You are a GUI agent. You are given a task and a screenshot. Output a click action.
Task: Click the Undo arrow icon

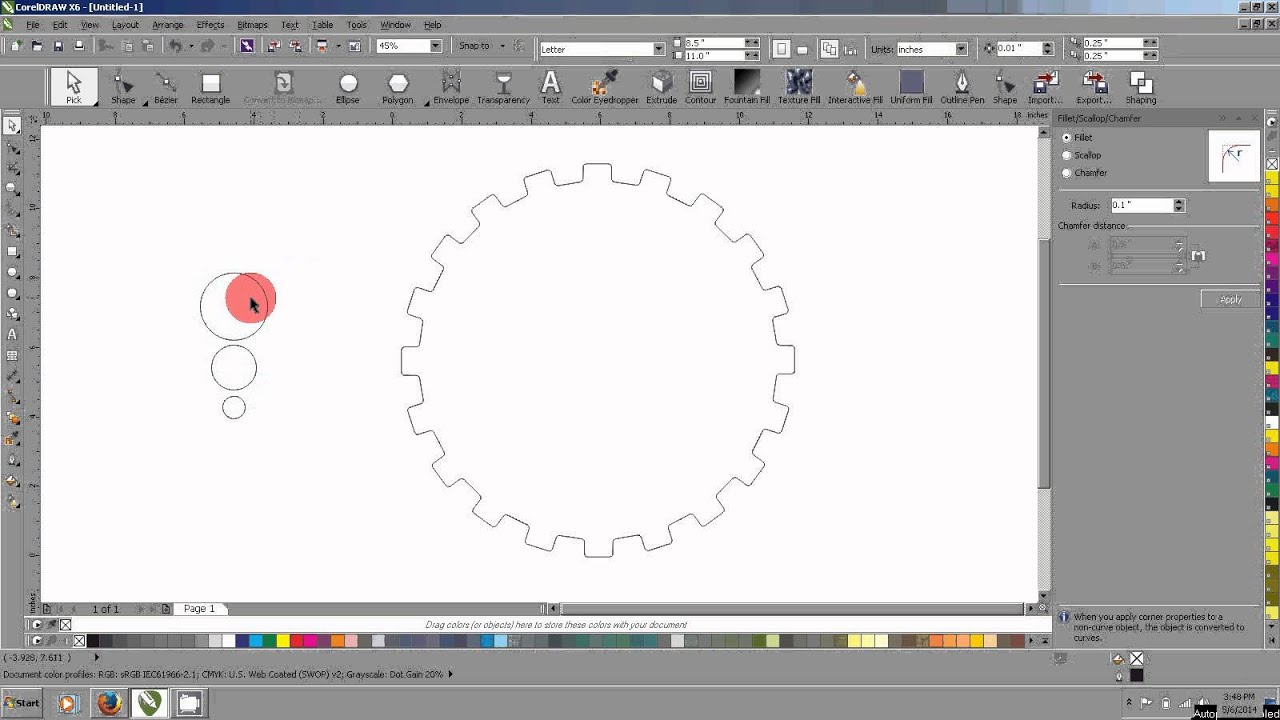[175, 46]
